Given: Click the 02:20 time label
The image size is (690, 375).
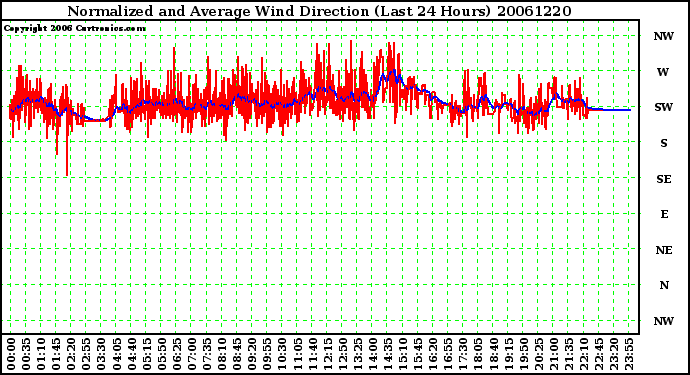Looking at the screenshot, I should pos(71,354).
